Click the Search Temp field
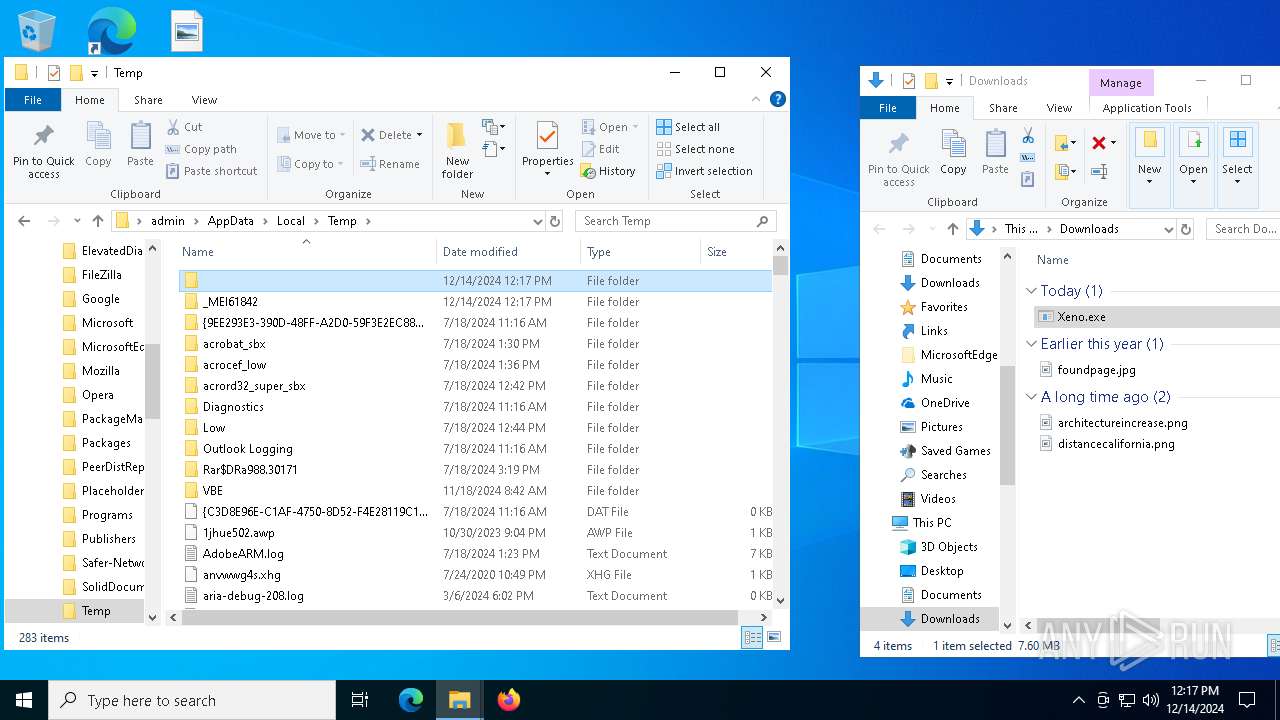The image size is (1280, 720). coord(675,221)
